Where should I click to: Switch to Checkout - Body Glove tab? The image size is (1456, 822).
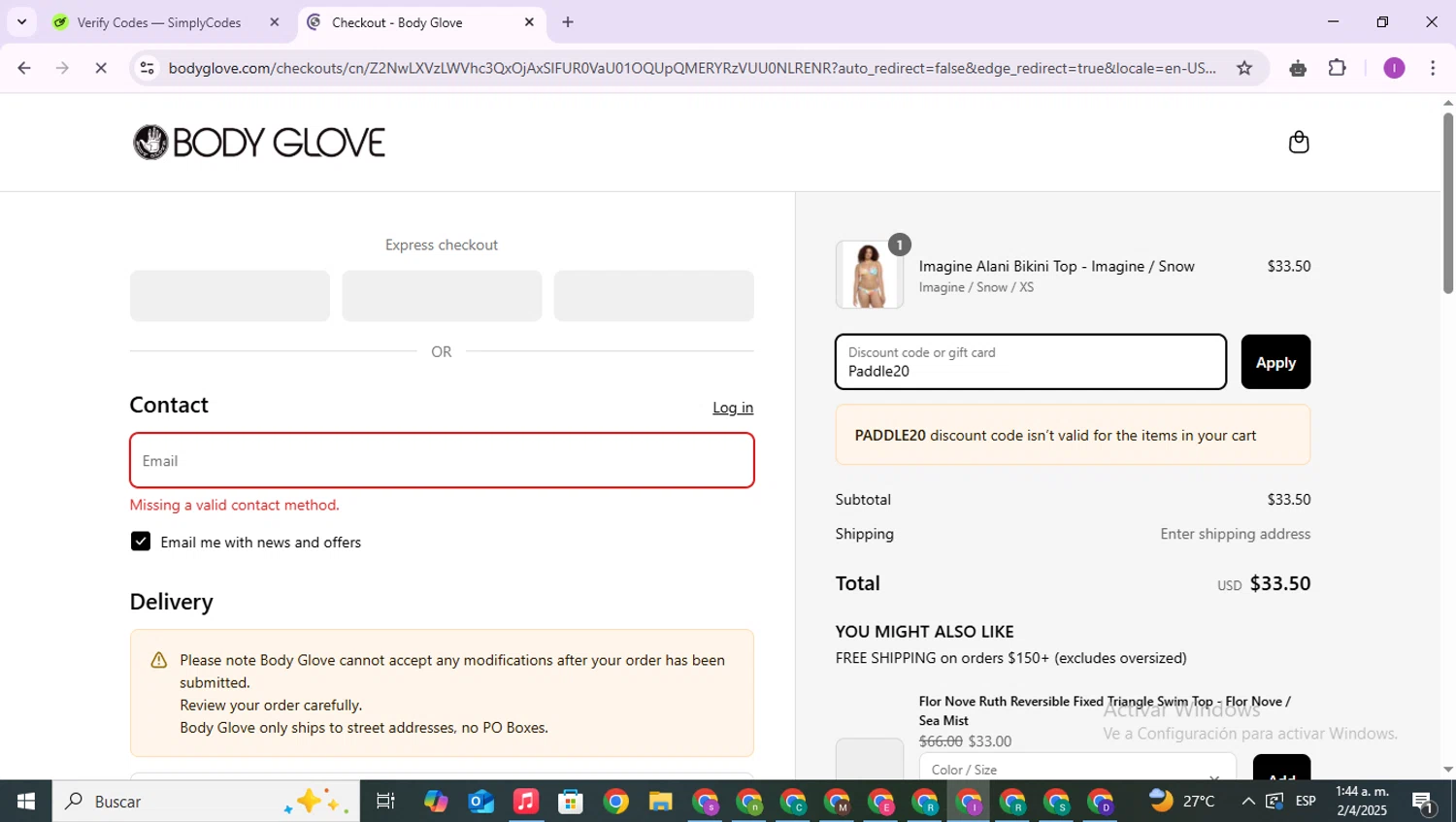click(x=397, y=22)
